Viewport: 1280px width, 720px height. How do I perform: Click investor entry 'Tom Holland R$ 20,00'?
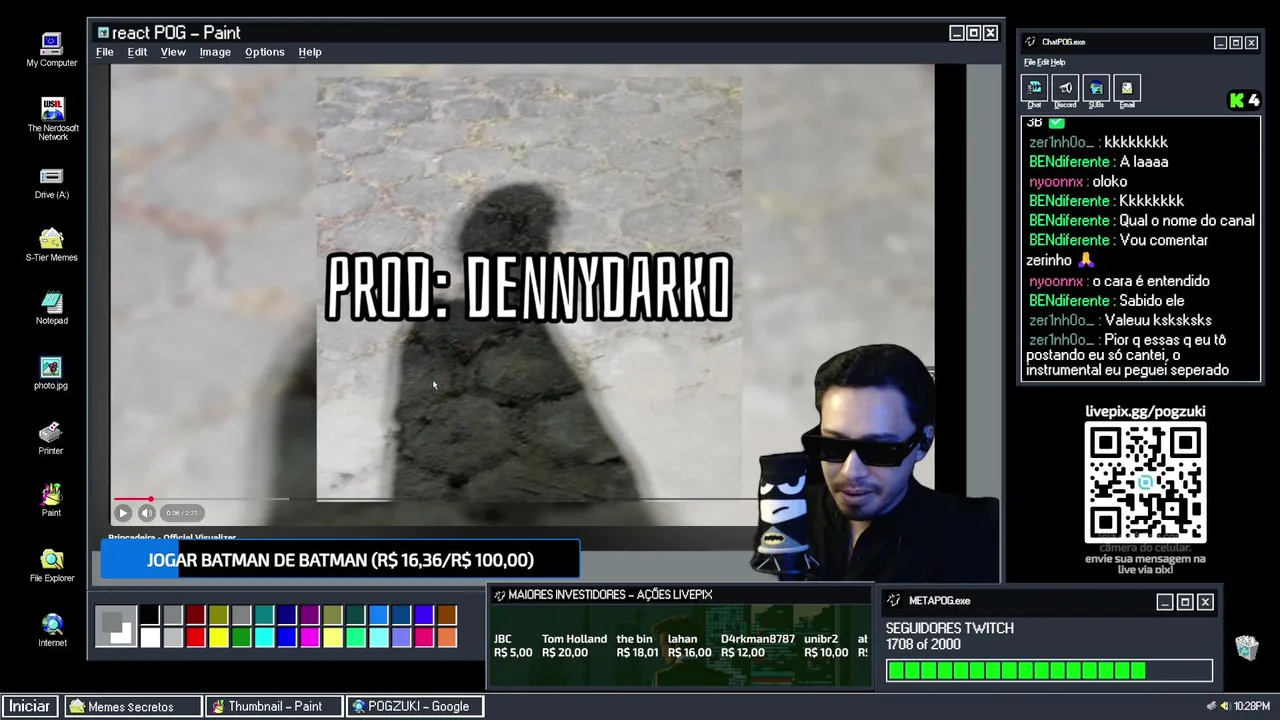[574, 646]
